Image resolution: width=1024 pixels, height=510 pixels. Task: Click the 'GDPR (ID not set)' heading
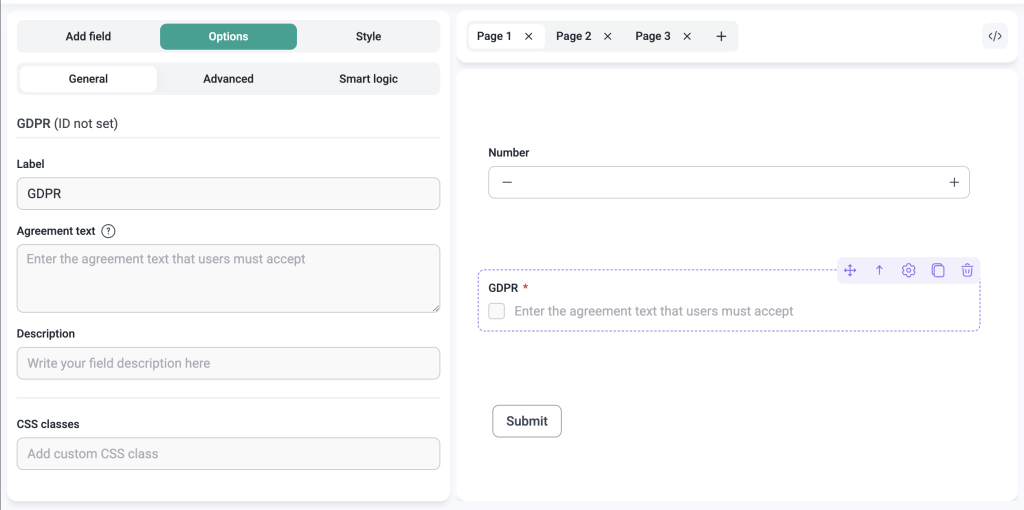(67, 124)
